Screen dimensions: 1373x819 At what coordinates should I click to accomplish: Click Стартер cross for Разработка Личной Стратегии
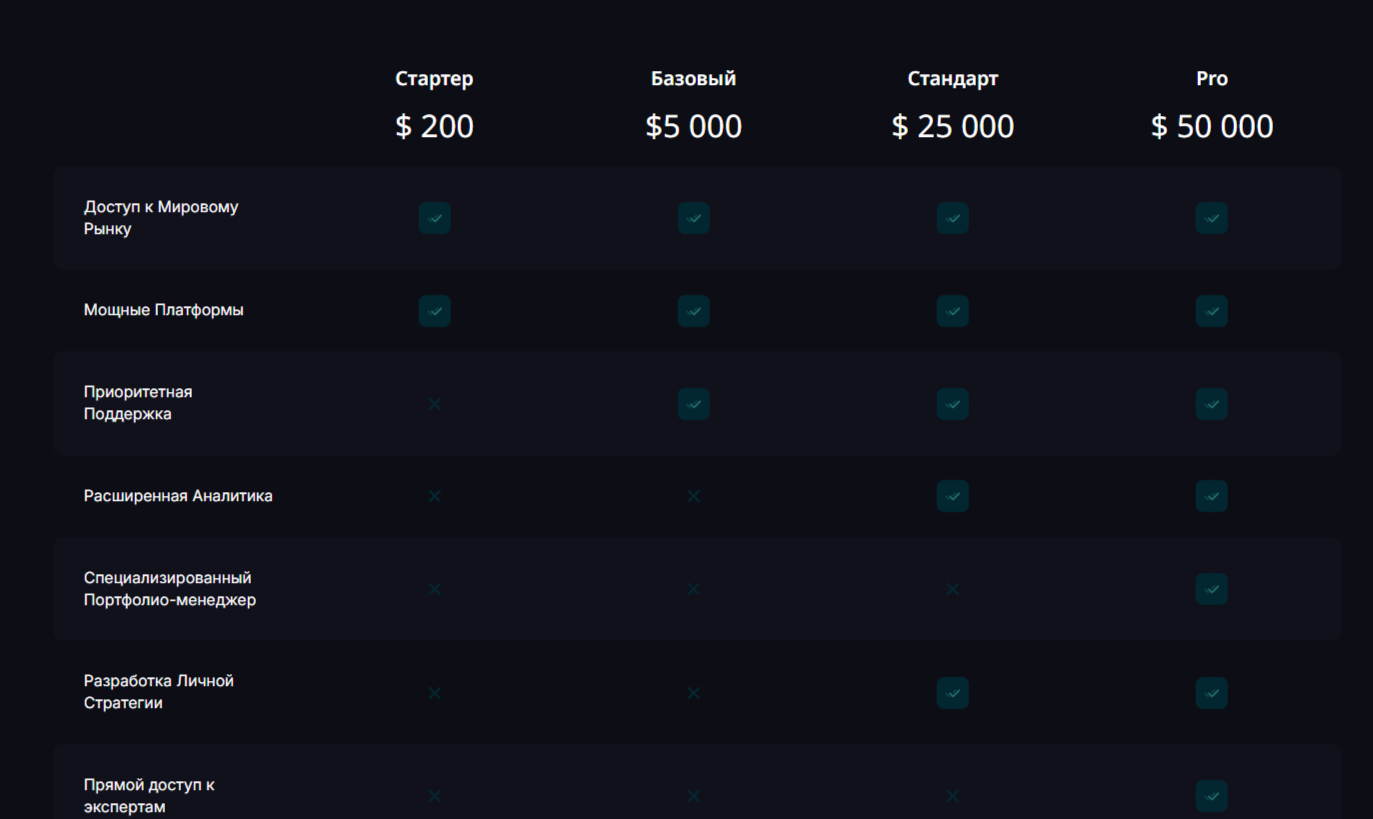click(434, 693)
